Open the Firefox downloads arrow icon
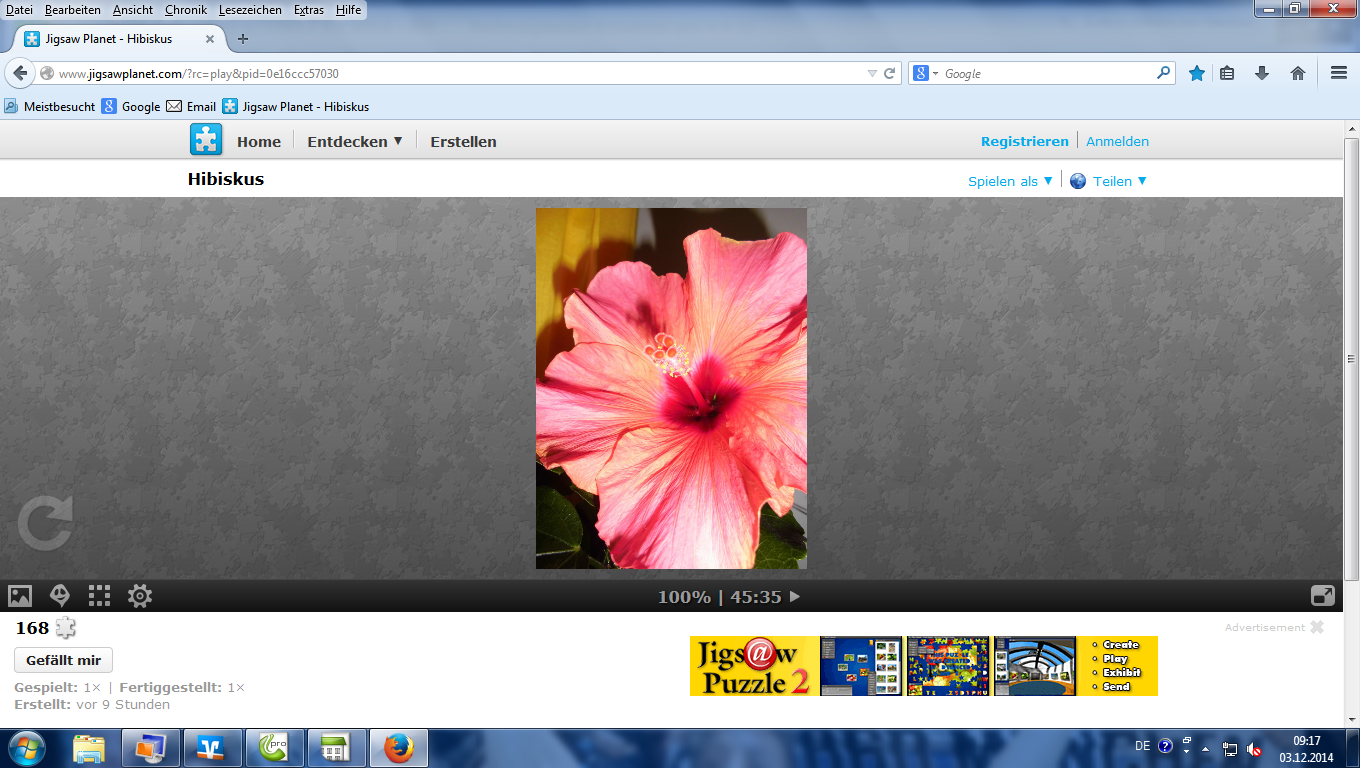 (1262, 73)
